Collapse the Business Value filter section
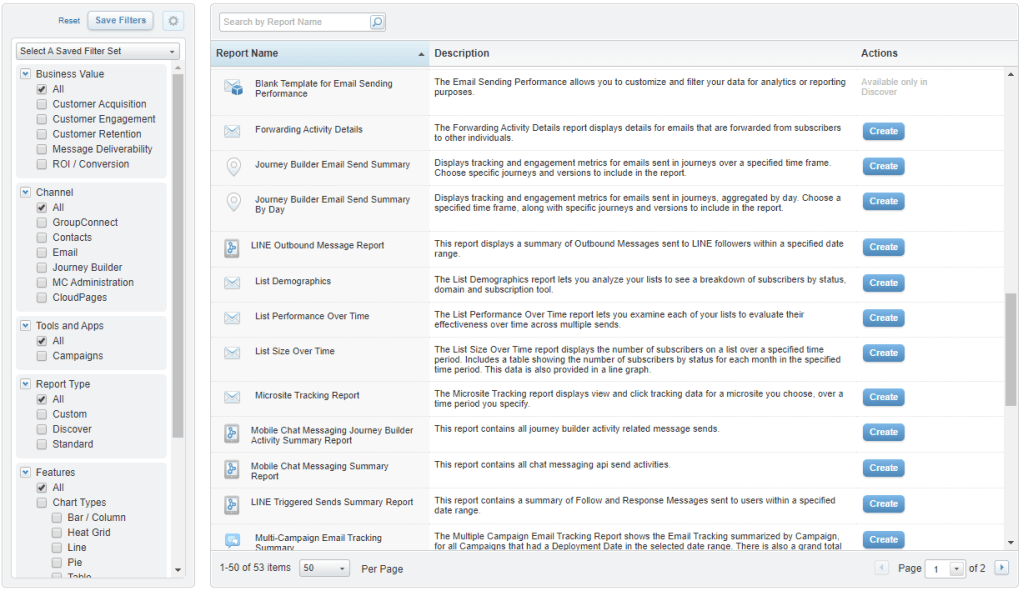The image size is (1023, 591). click(25, 74)
